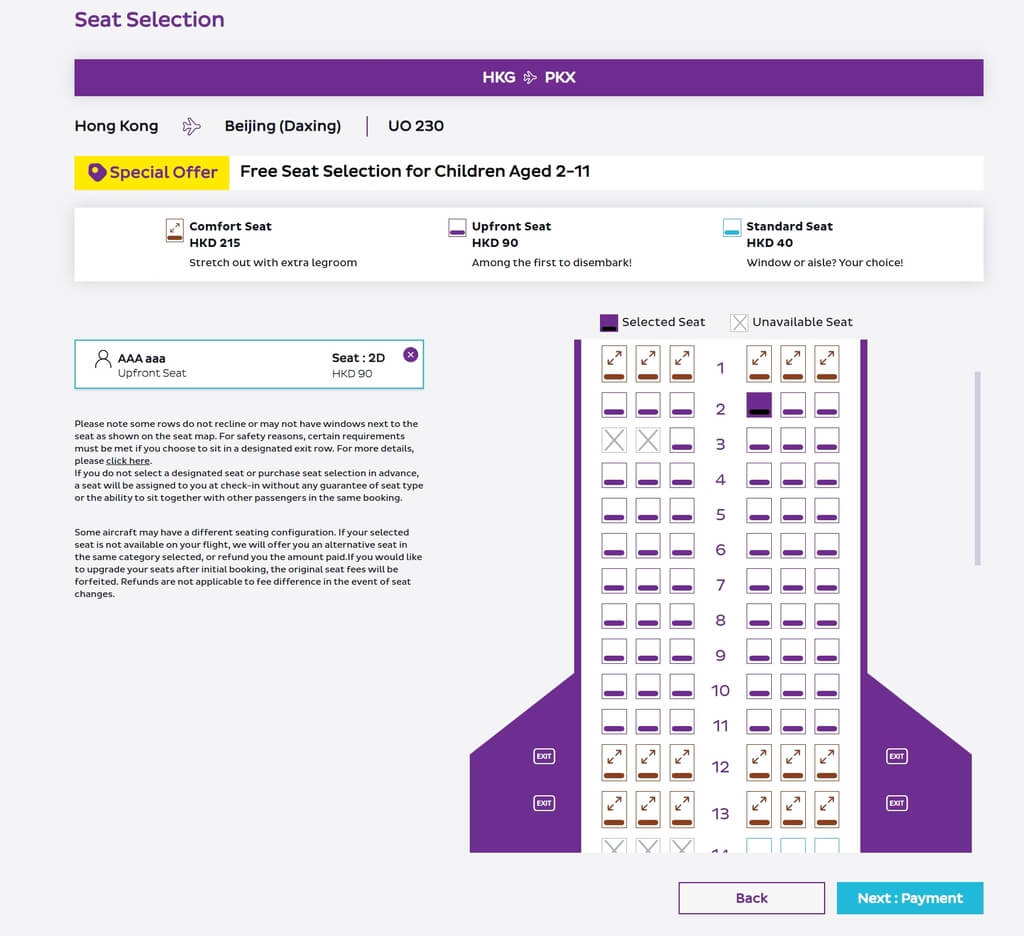Pick the leftmost upfront seat in row 2
The height and width of the screenshot is (936, 1024).
tap(613, 404)
